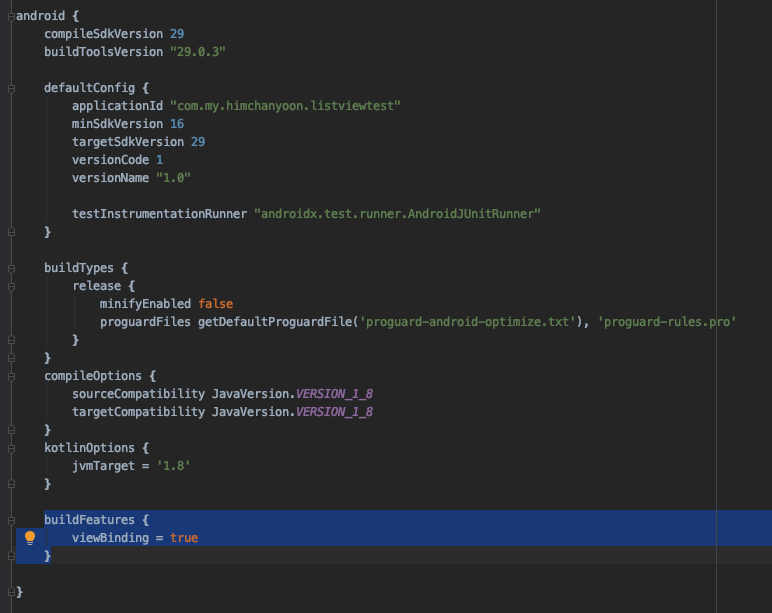This screenshot has height=613, width=772.
Task: Click the 29 value after targetSdkVersion
Action: [198, 142]
